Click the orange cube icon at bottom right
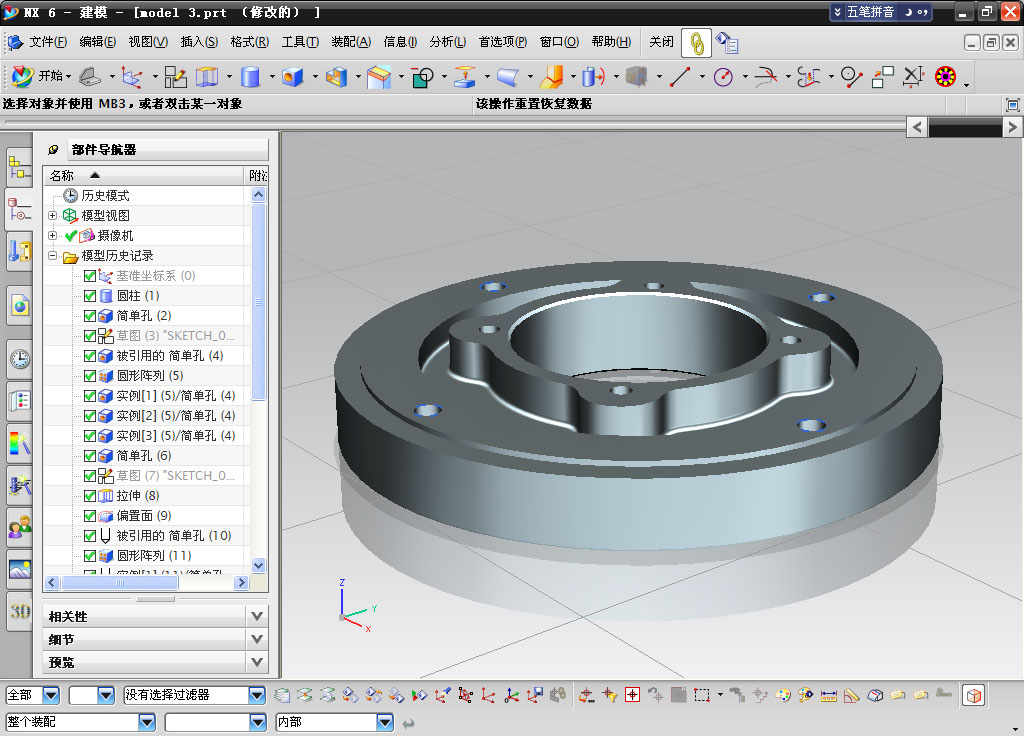Image resolution: width=1024 pixels, height=736 pixels. [x=973, y=696]
